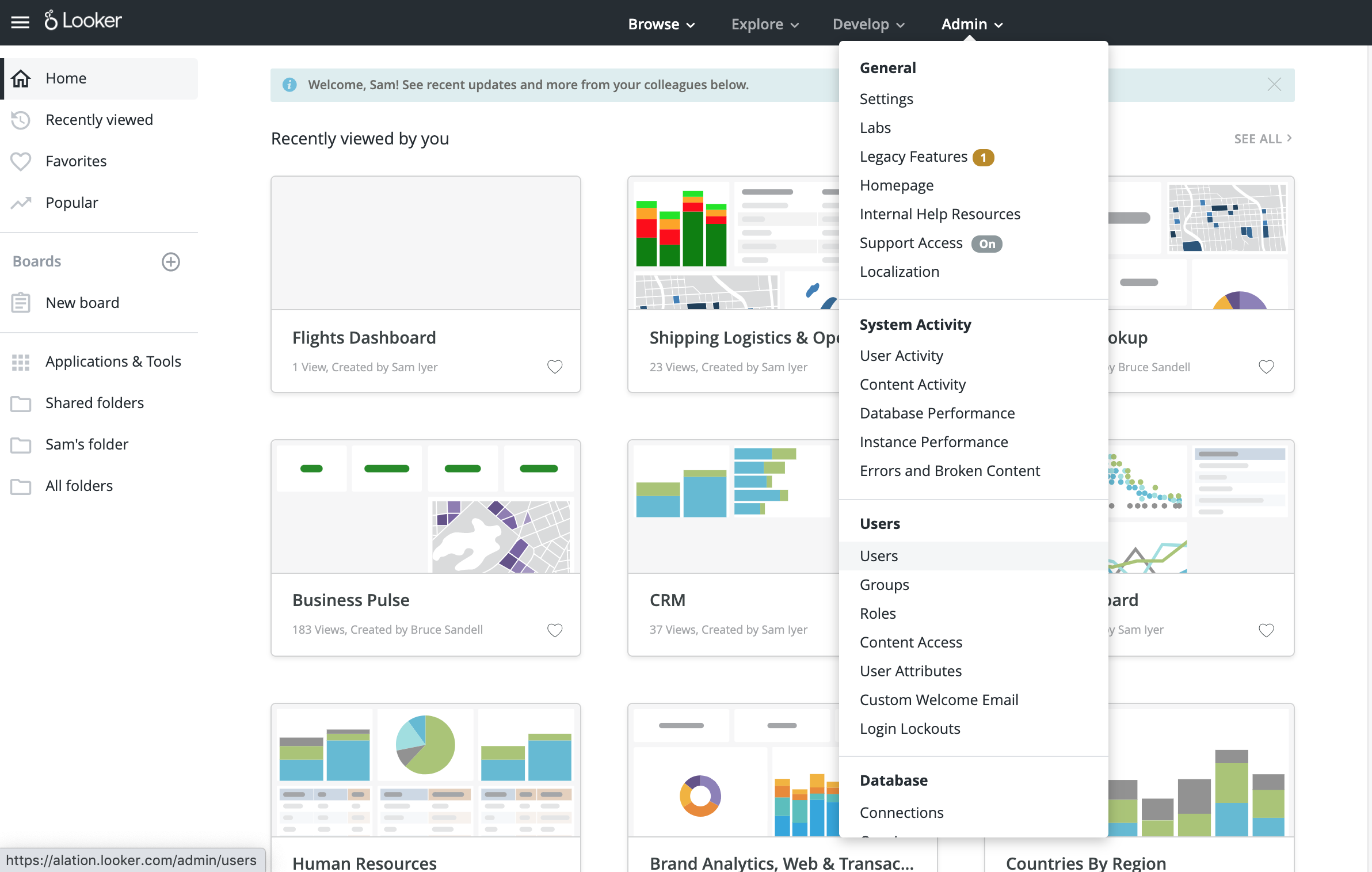Screen dimensions: 1372x872
Task: Click the info icon in welcome banner
Action: click(x=289, y=85)
